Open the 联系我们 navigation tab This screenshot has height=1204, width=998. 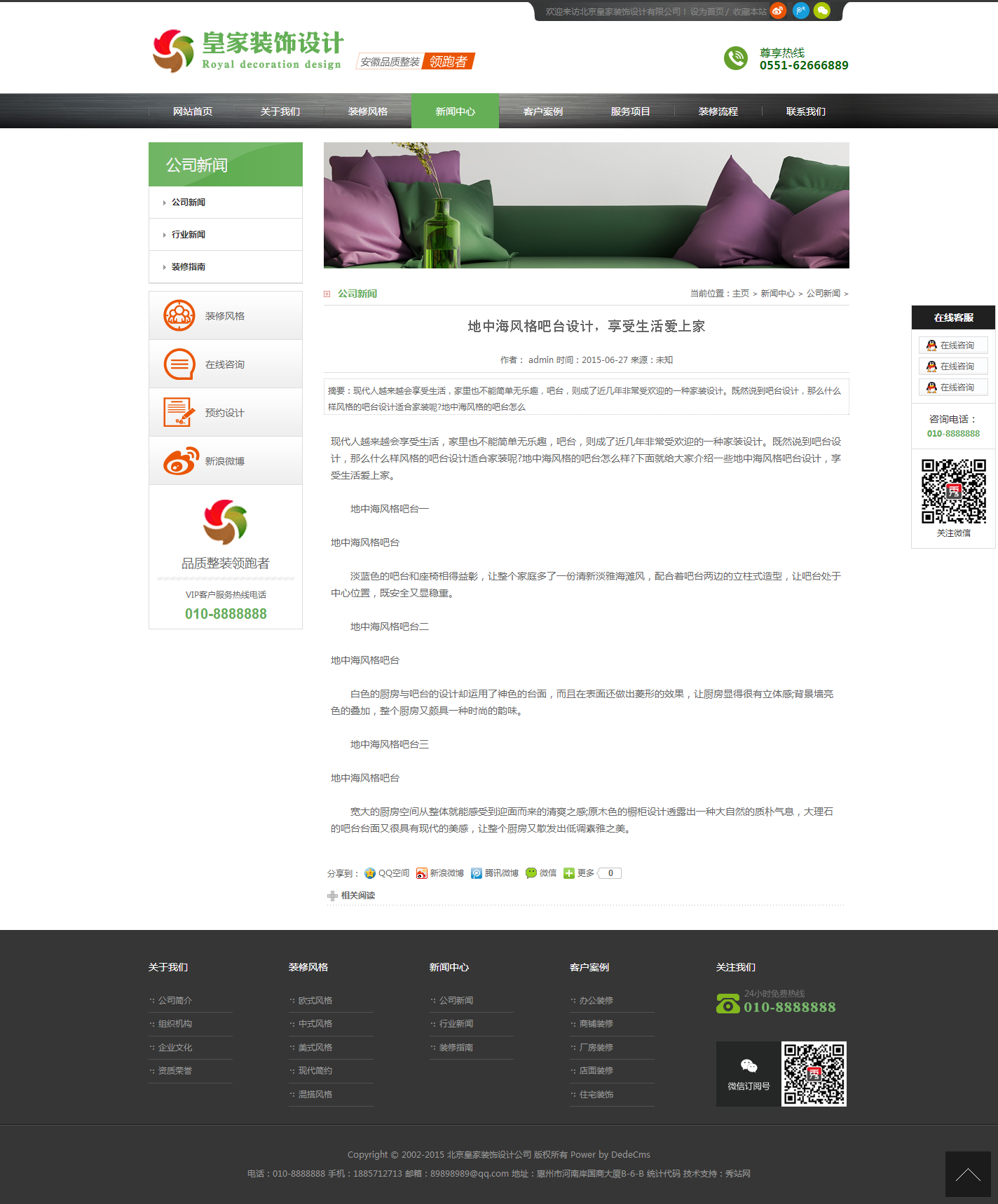pos(805,111)
